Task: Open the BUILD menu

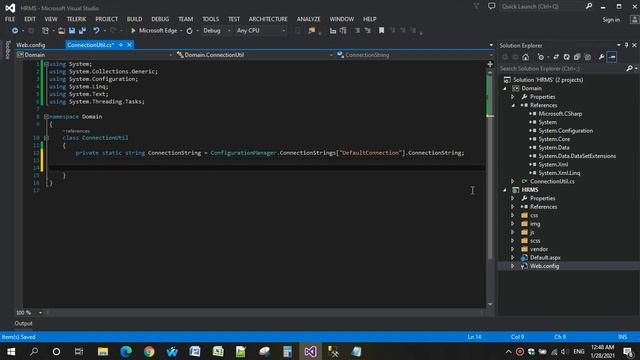Action: tap(134, 19)
